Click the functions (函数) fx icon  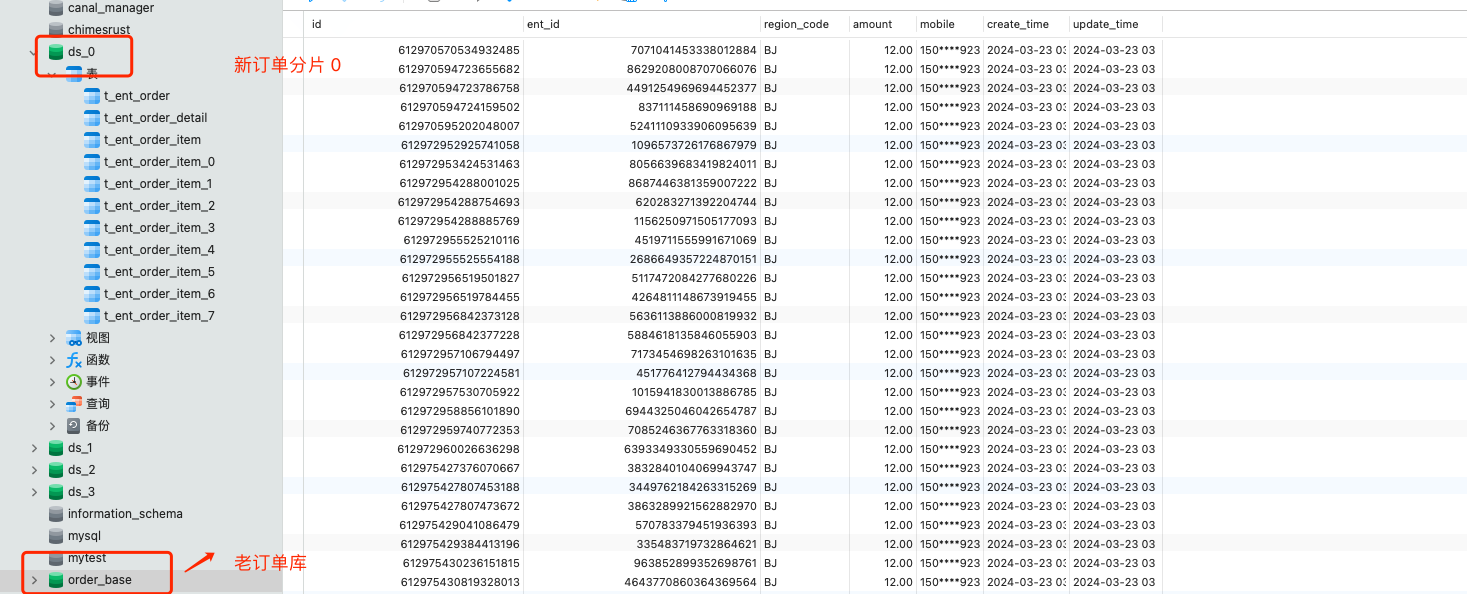tap(74, 360)
